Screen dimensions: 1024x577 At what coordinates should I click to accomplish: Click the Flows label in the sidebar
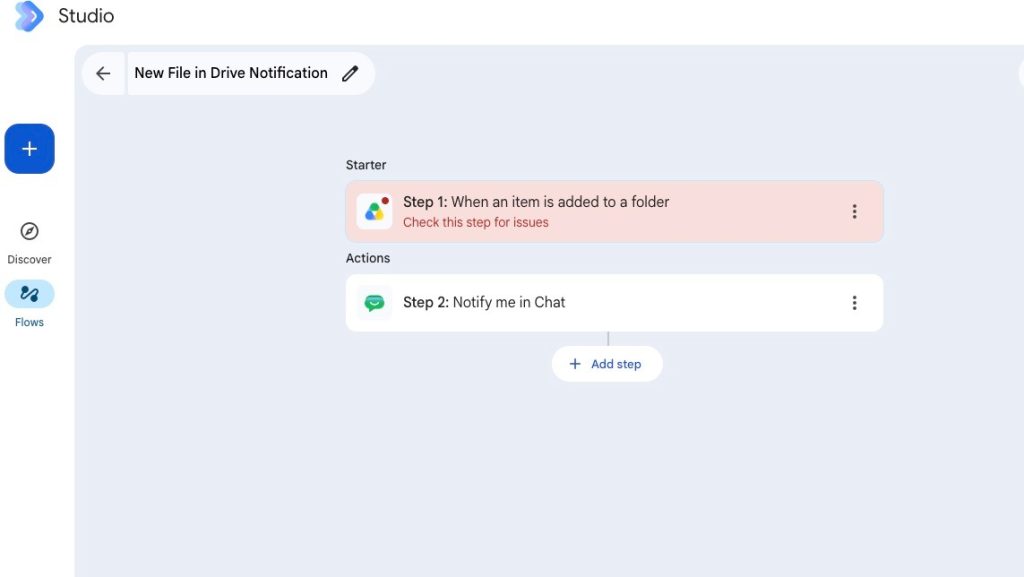click(29, 322)
